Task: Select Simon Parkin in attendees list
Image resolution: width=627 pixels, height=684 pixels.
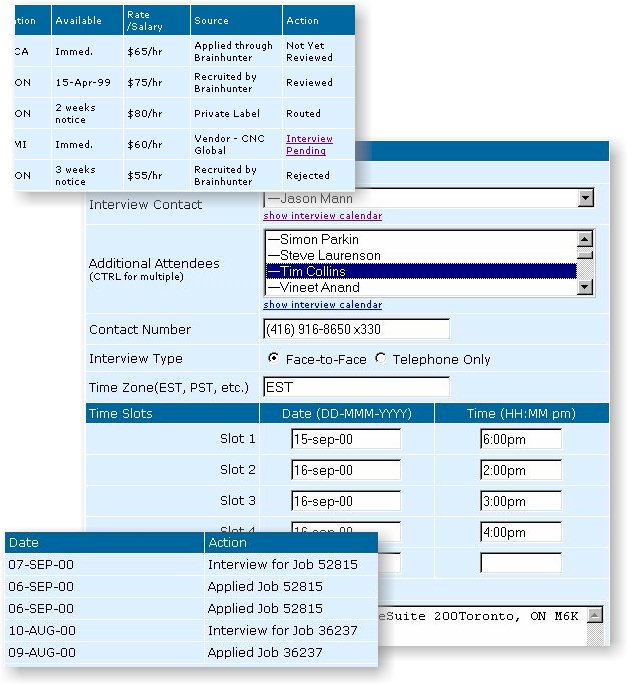Action: (x=421, y=239)
